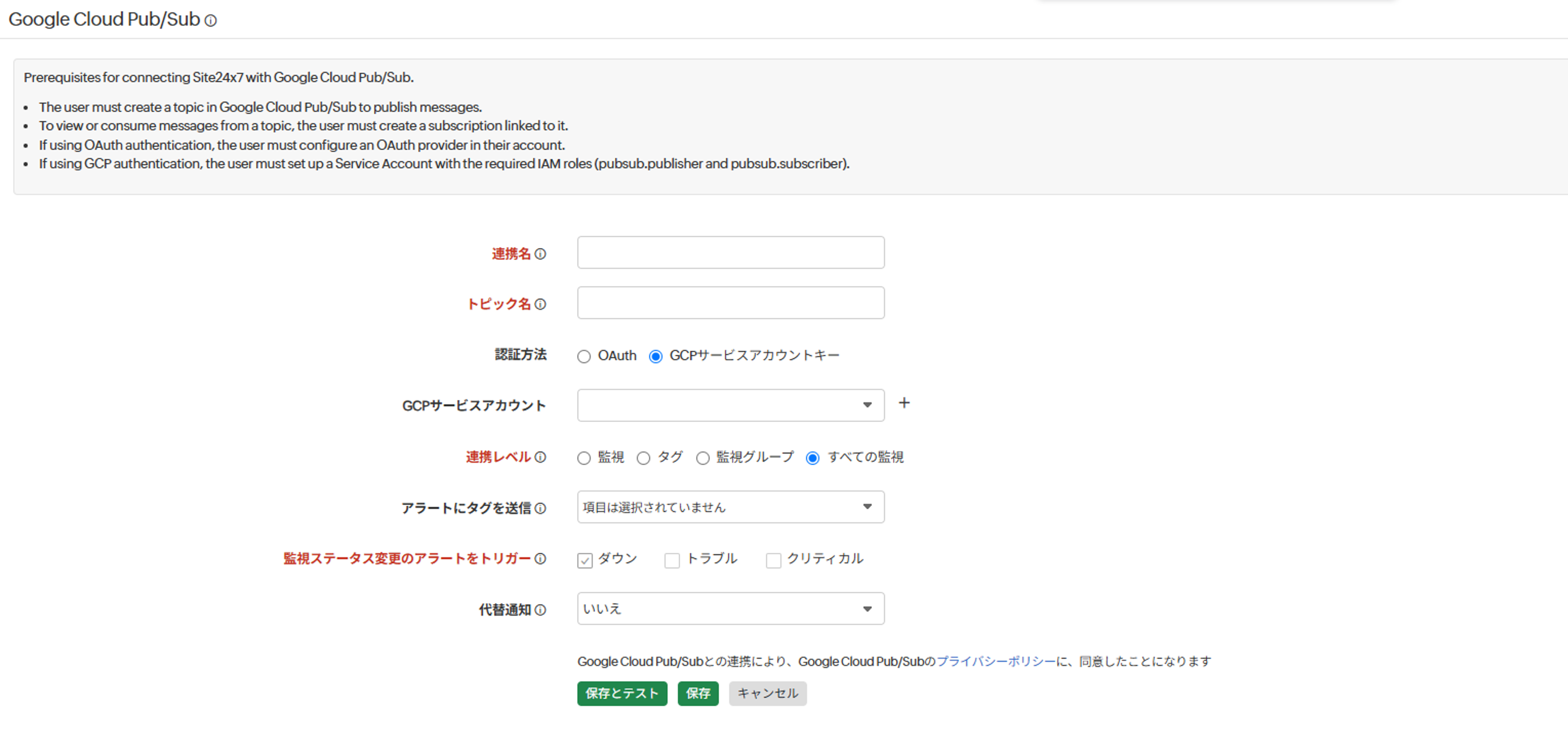Click the 認証方法 label

coord(520,354)
